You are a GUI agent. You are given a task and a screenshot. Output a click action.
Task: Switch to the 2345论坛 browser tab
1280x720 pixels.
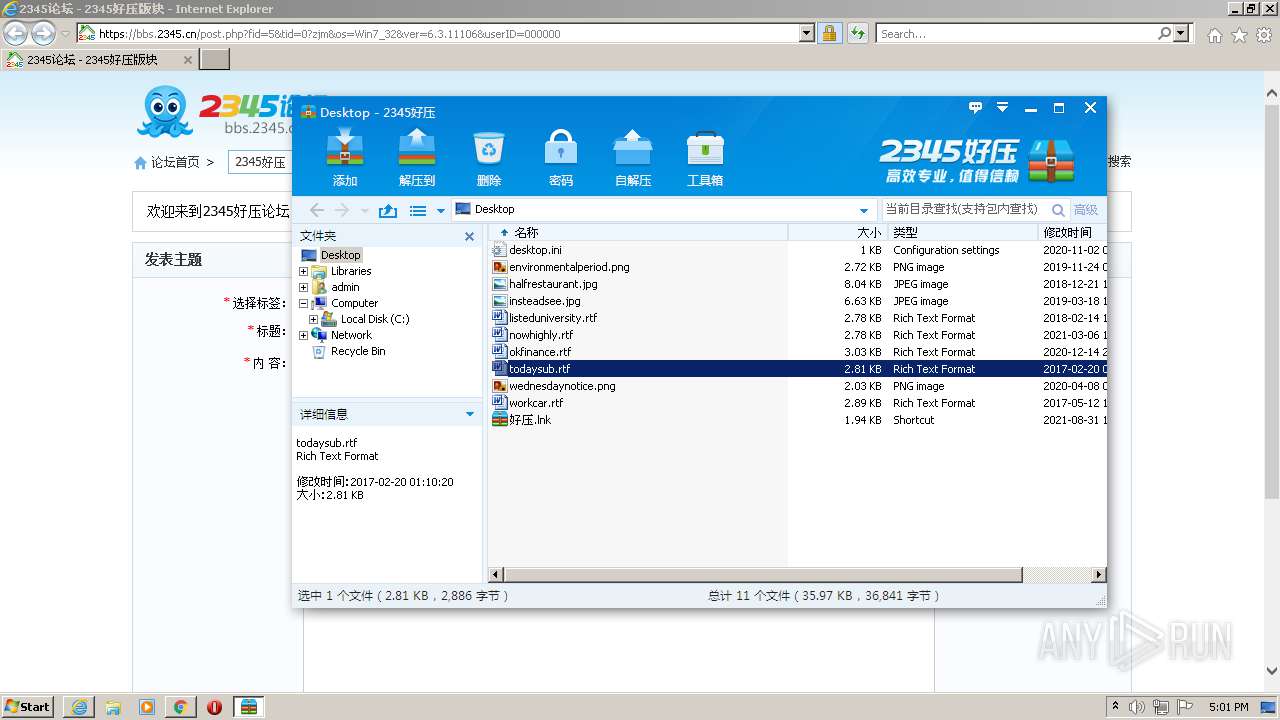point(100,59)
